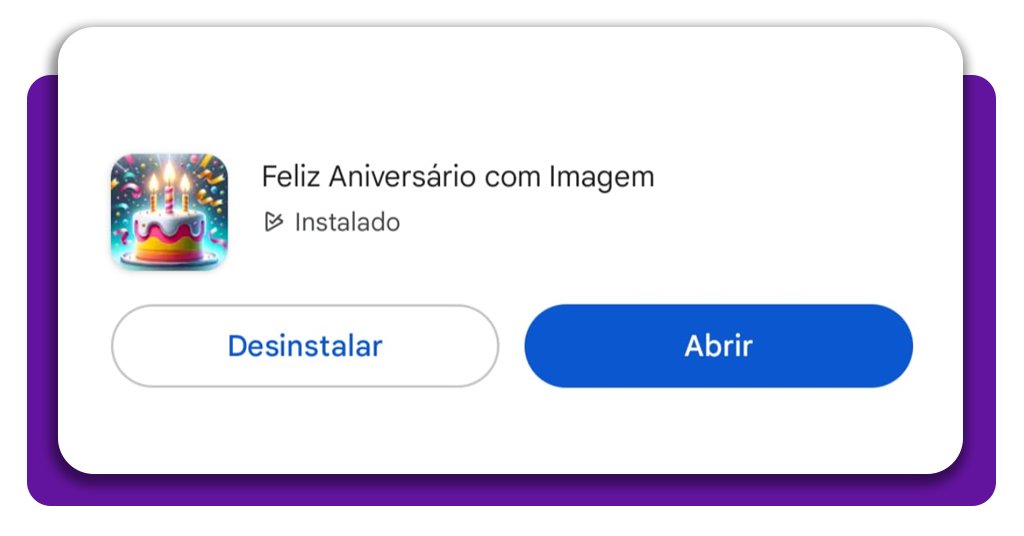Tap the Play Protect style check mark
The height and width of the screenshot is (536, 1024).
pos(273,222)
